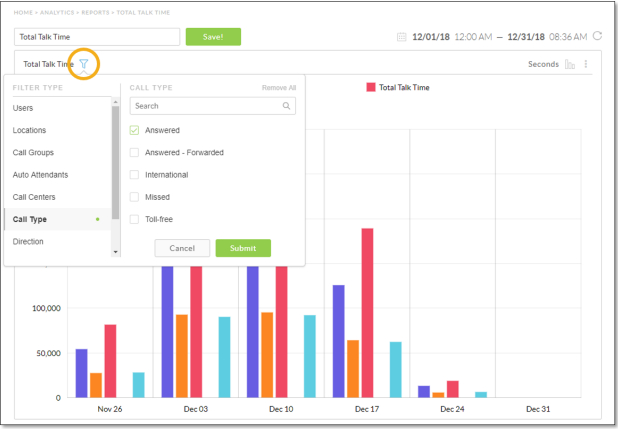This screenshot has width=618, height=429.
Task: Pick Call Centers filter type
Action: point(34,197)
